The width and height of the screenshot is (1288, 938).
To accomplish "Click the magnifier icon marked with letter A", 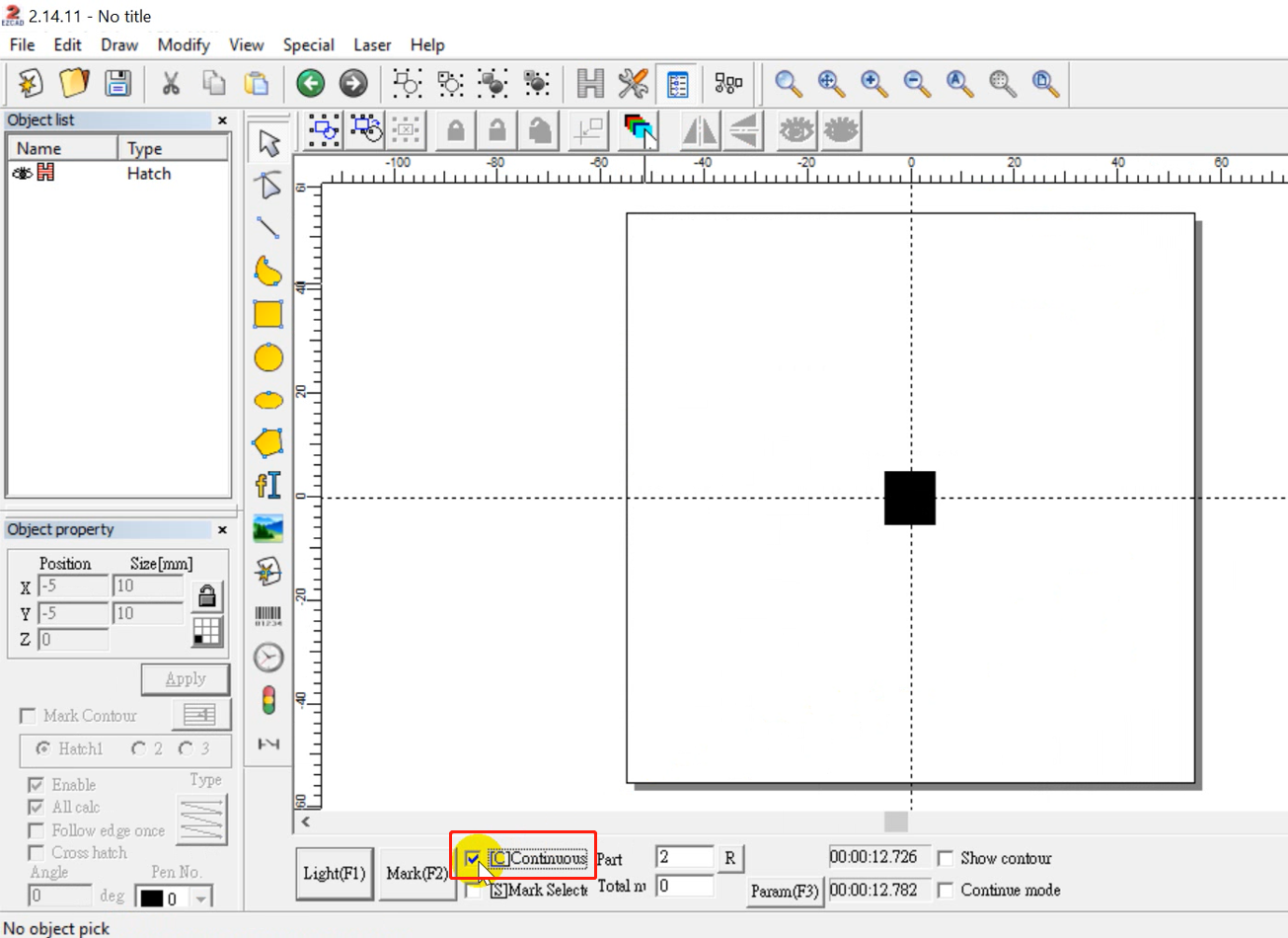I will tap(959, 83).
